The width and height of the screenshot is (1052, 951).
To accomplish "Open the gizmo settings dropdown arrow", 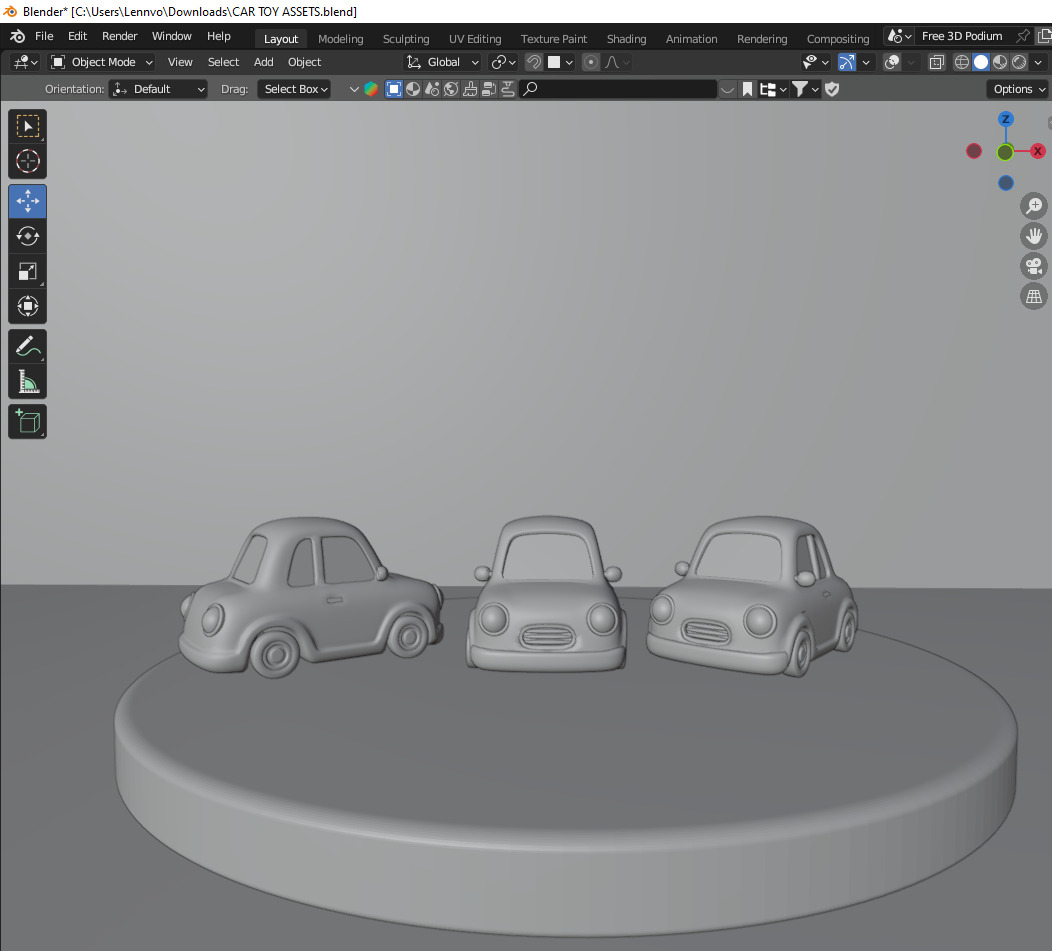I will coord(866,62).
